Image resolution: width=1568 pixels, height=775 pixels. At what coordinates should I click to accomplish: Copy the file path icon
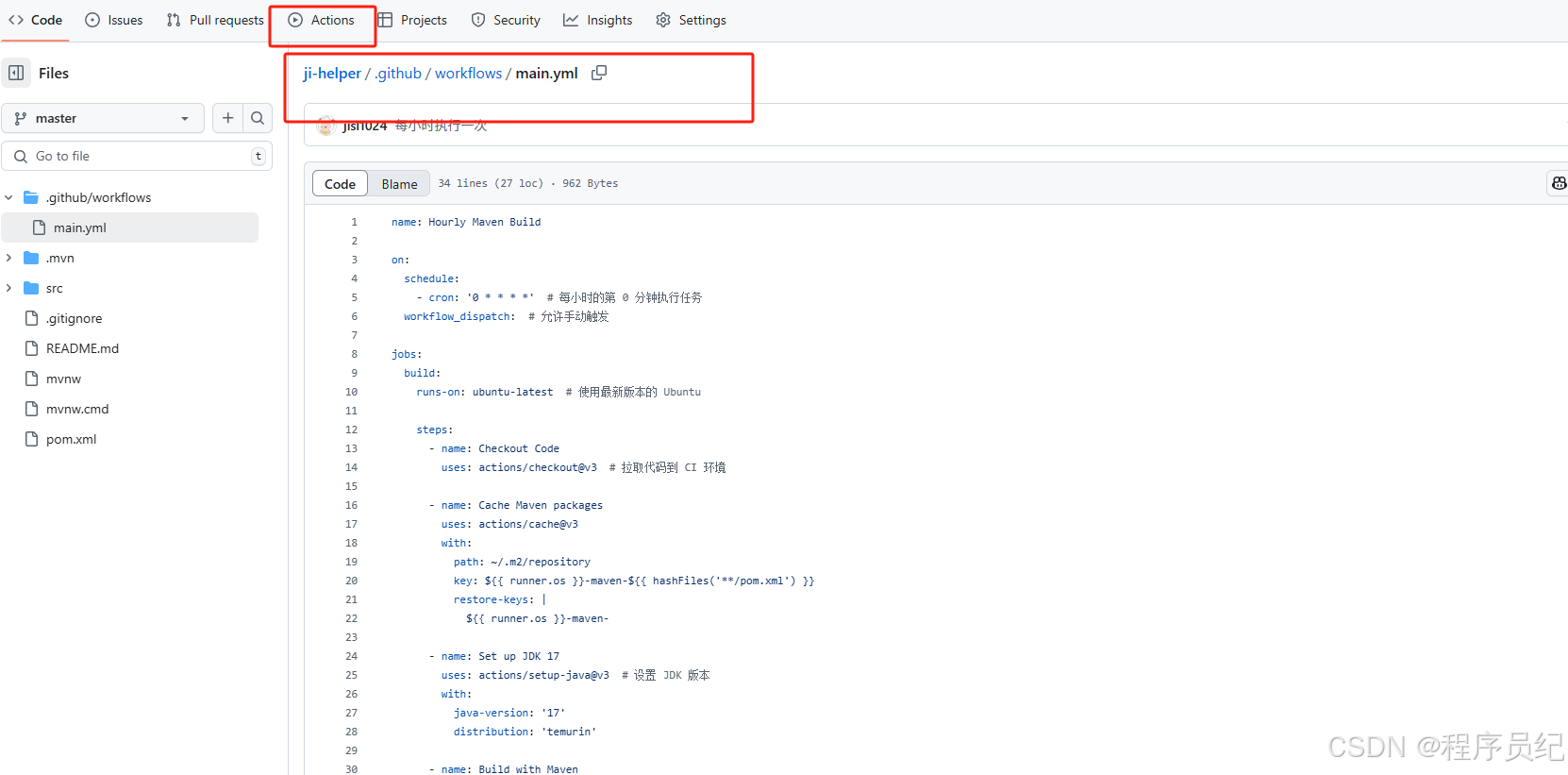599,73
